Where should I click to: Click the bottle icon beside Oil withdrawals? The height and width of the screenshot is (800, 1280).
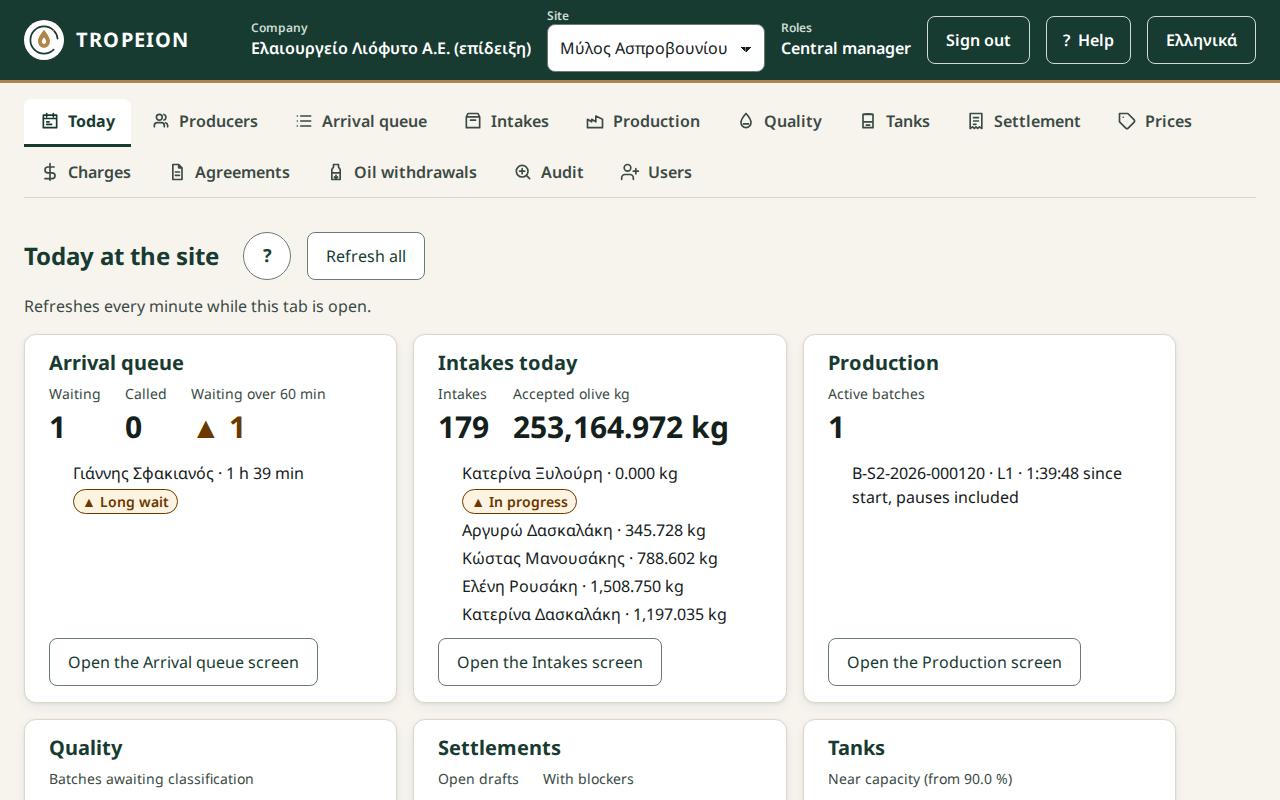coord(336,172)
